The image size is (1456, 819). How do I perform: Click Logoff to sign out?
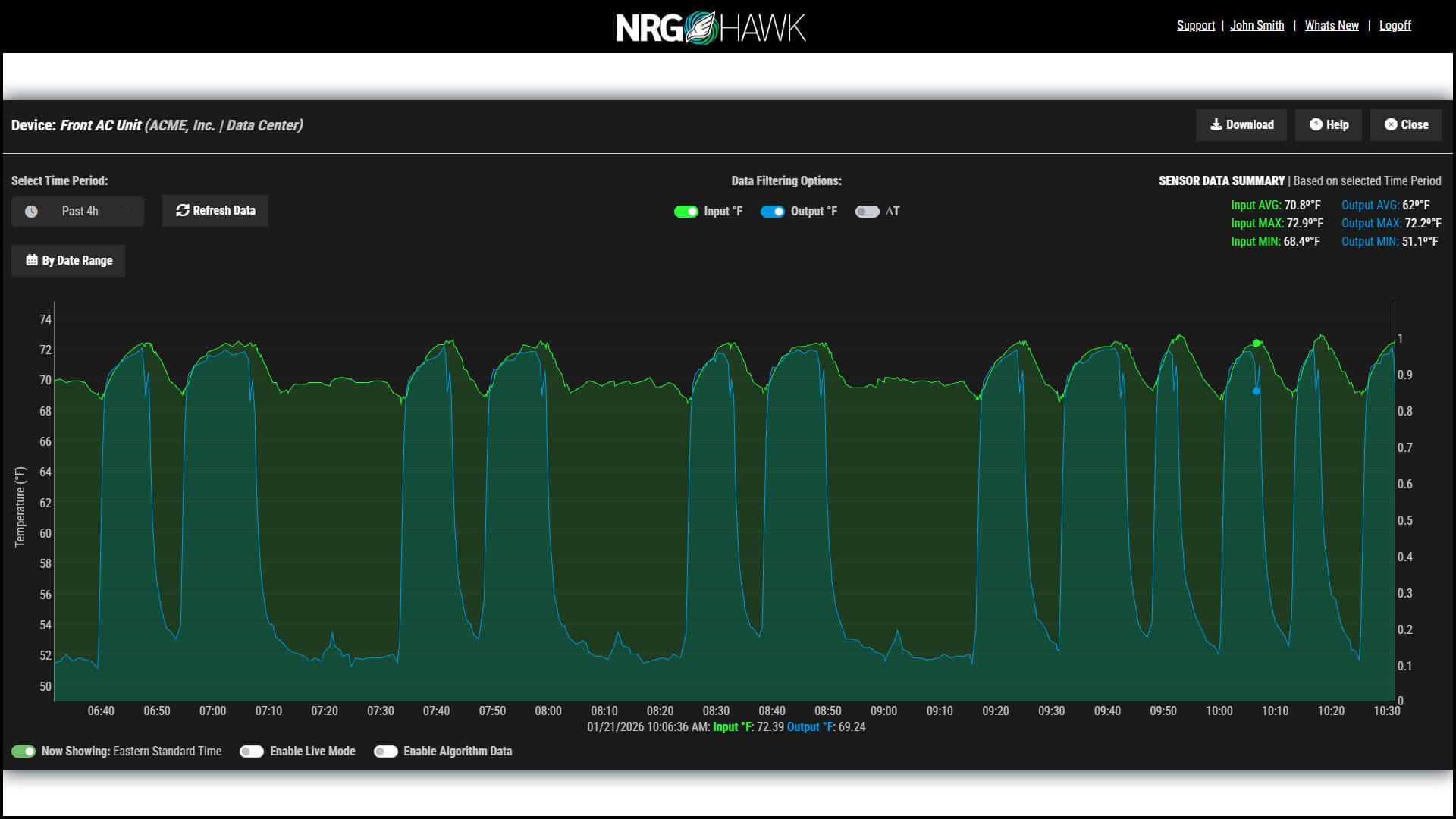(1395, 25)
